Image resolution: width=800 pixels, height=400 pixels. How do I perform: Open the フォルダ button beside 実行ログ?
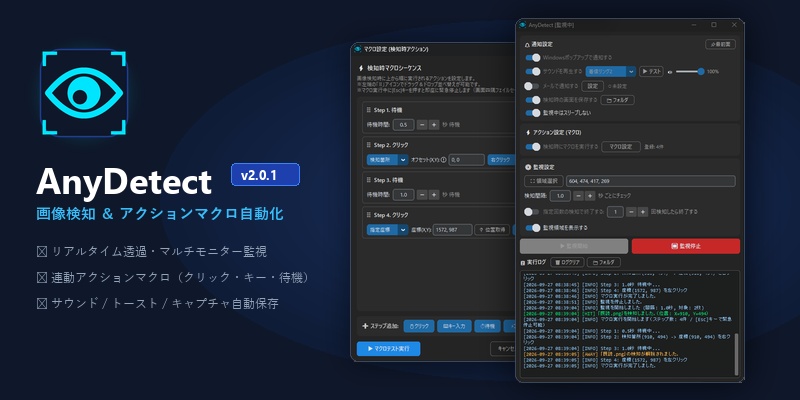pyautogui.click(x=604, y=263)
